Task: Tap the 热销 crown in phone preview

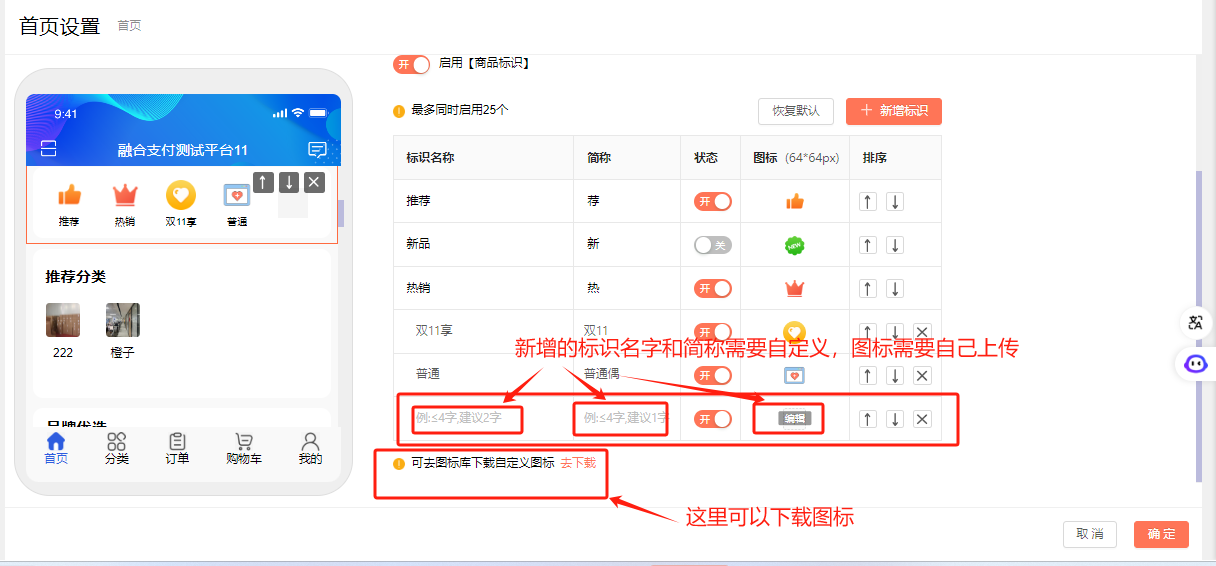Action: [125, 205]
